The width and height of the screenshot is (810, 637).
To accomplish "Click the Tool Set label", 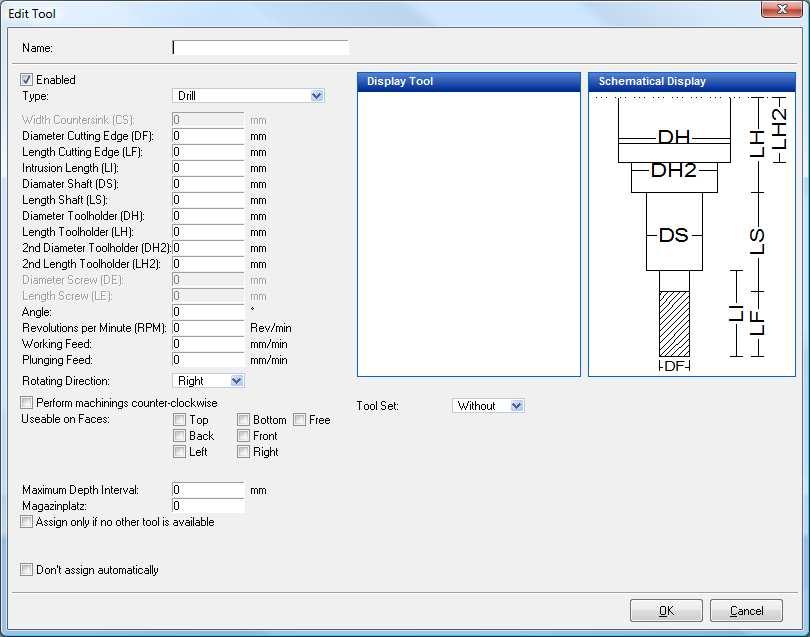I will 377,406.
